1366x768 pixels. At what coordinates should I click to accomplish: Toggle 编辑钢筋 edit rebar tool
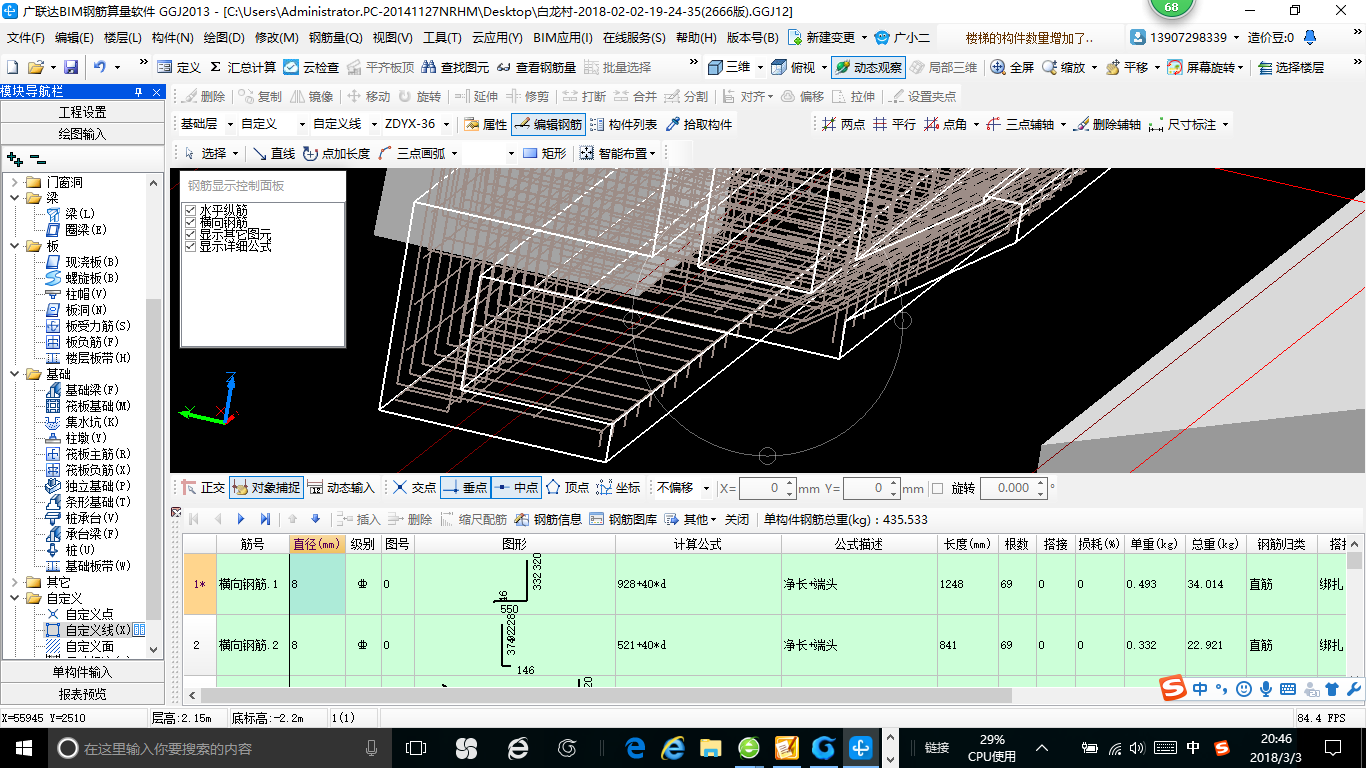click(x=548, y=124)
